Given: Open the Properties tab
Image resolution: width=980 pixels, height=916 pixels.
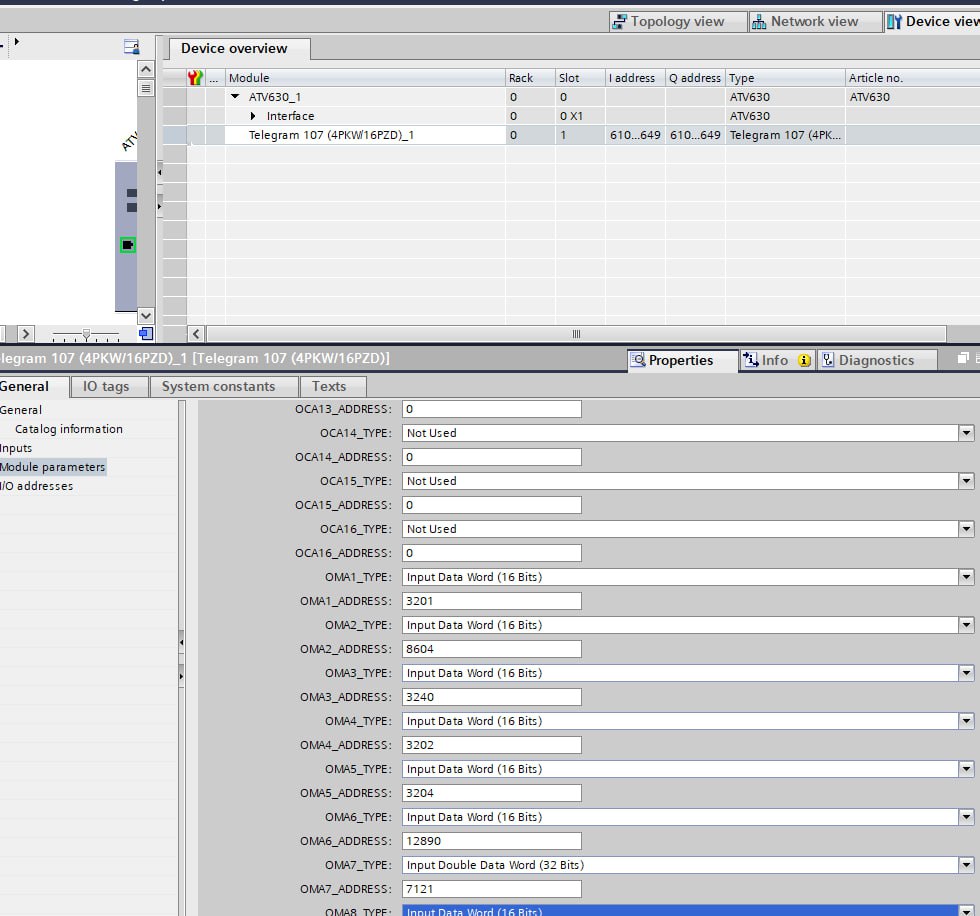Looking at the screenshot, I should (682, 360).
